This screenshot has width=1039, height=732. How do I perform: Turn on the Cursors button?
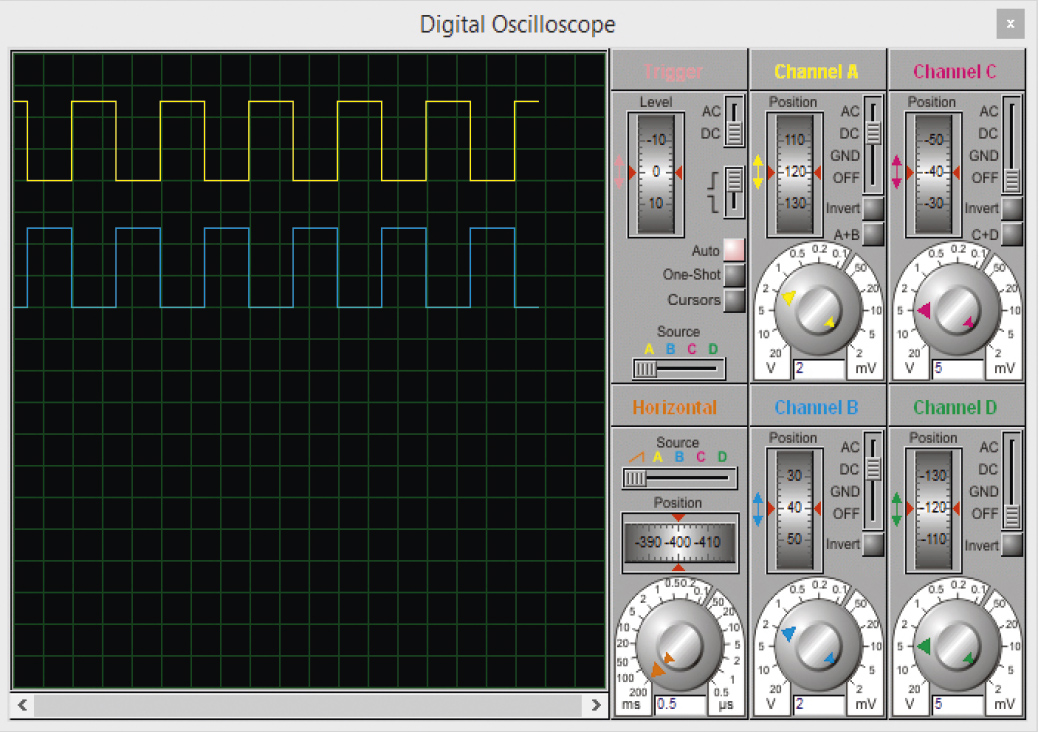pos(734,300)
